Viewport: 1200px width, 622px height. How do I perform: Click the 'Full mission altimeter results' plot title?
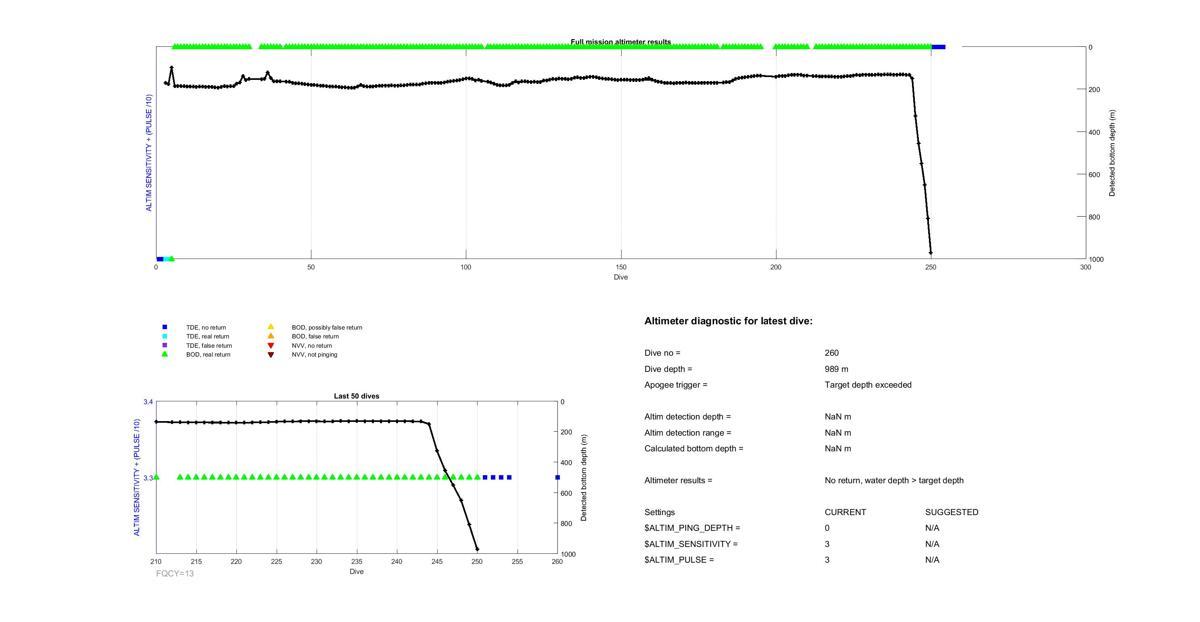[621, 42]
